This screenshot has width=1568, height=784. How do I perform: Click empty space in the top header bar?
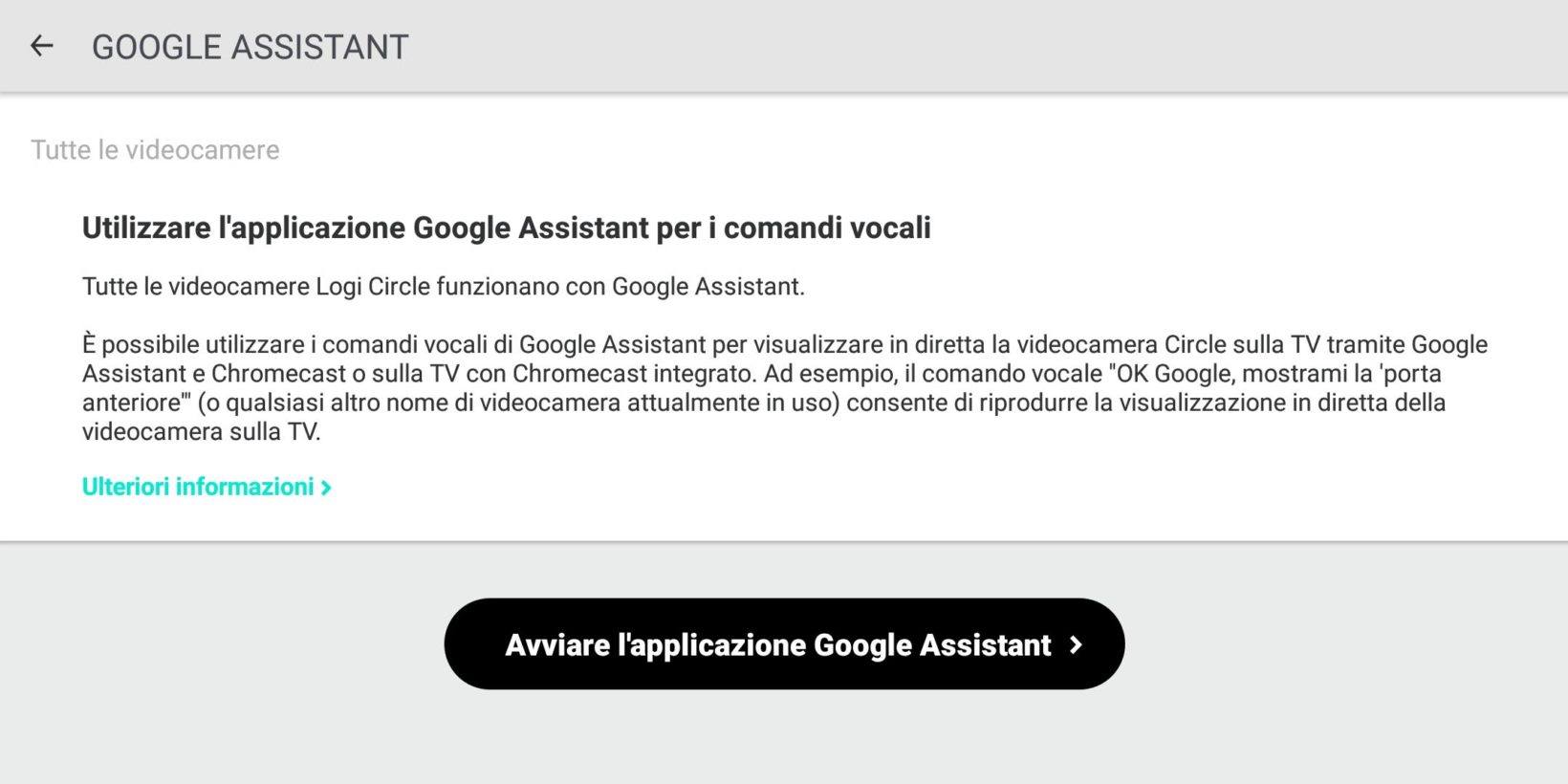956,46
